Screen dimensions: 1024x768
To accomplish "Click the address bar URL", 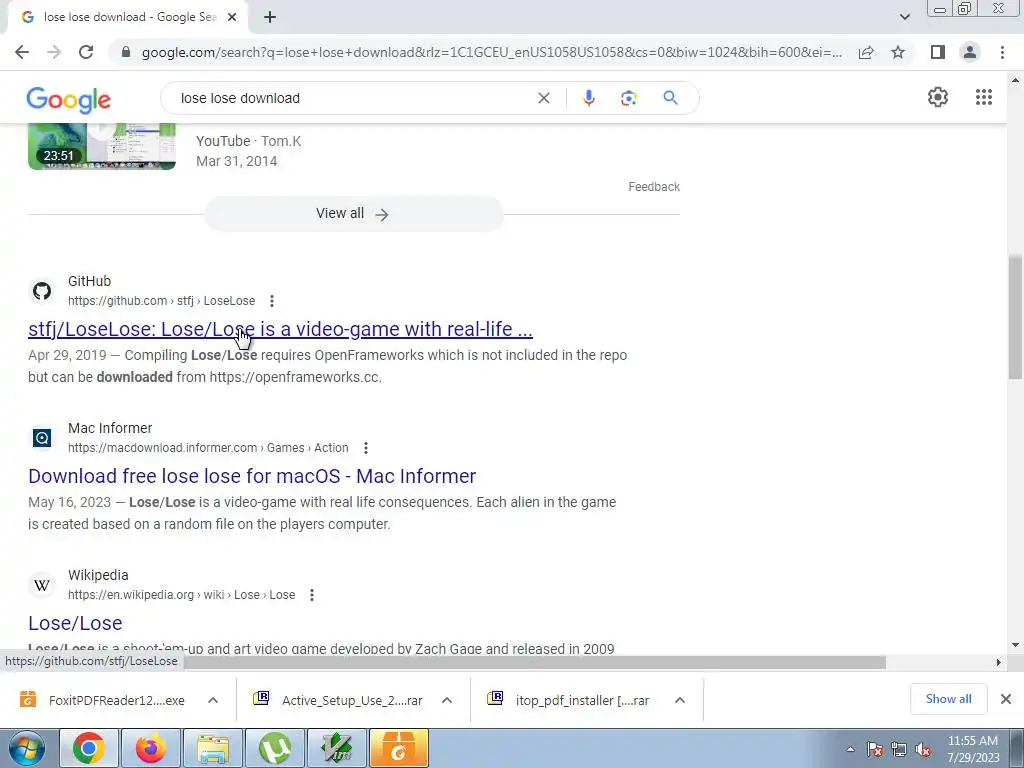I will [491, 52].
